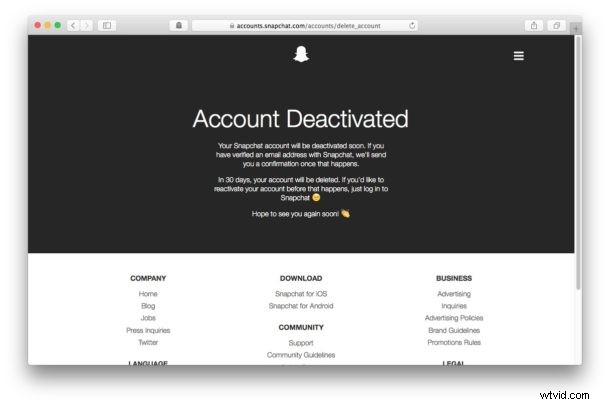Image resolution: width=610 pixels, height=405 pixels.
Task: Select Snapchat for iOS download link
Action: (301, 294)
